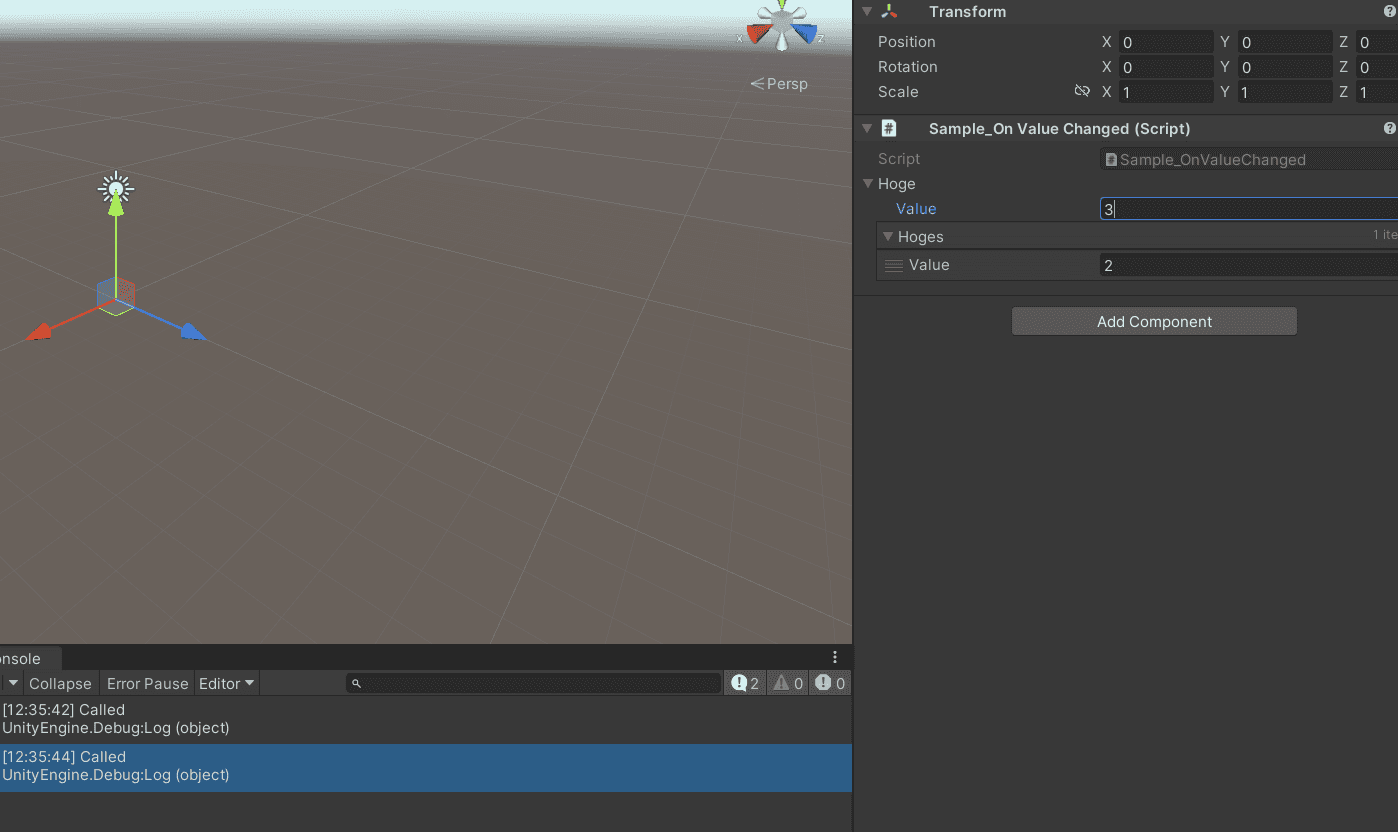The height and width of the screenshot is (832, 1398).
Task: Open the Clear options dropdown arrow
Action: [x=13, y=684]
